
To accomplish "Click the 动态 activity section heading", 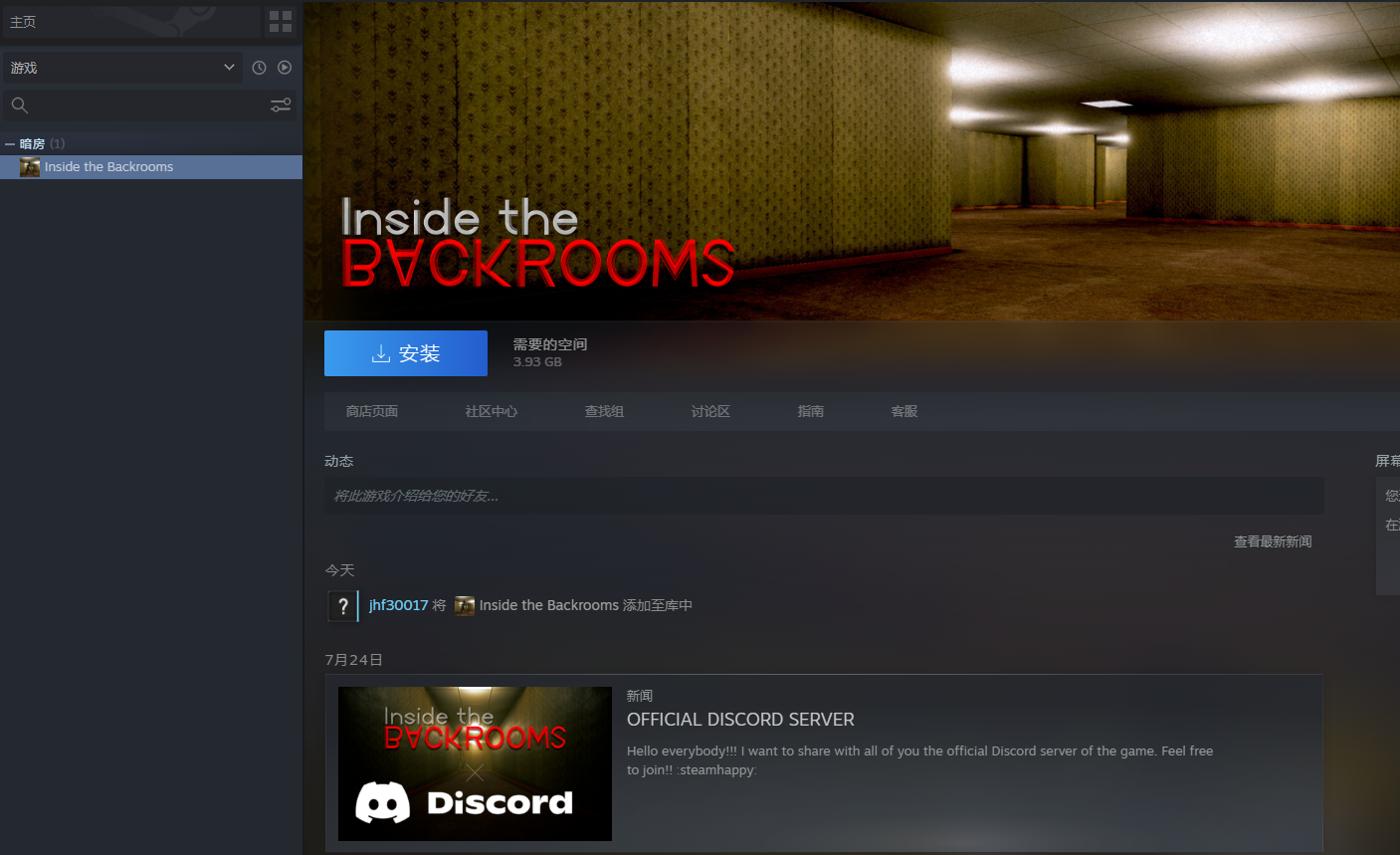I will pyautogui.click(x=339, y=461).
